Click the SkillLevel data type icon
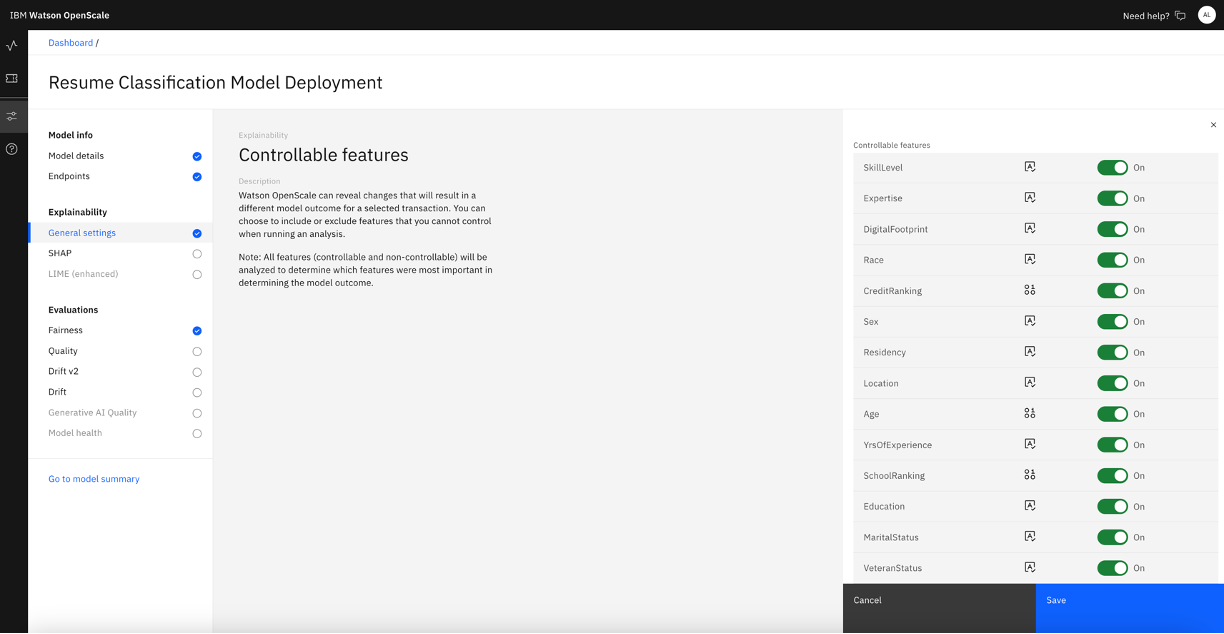Viewport: 1224px width, 634px height. pos(1030,167)
